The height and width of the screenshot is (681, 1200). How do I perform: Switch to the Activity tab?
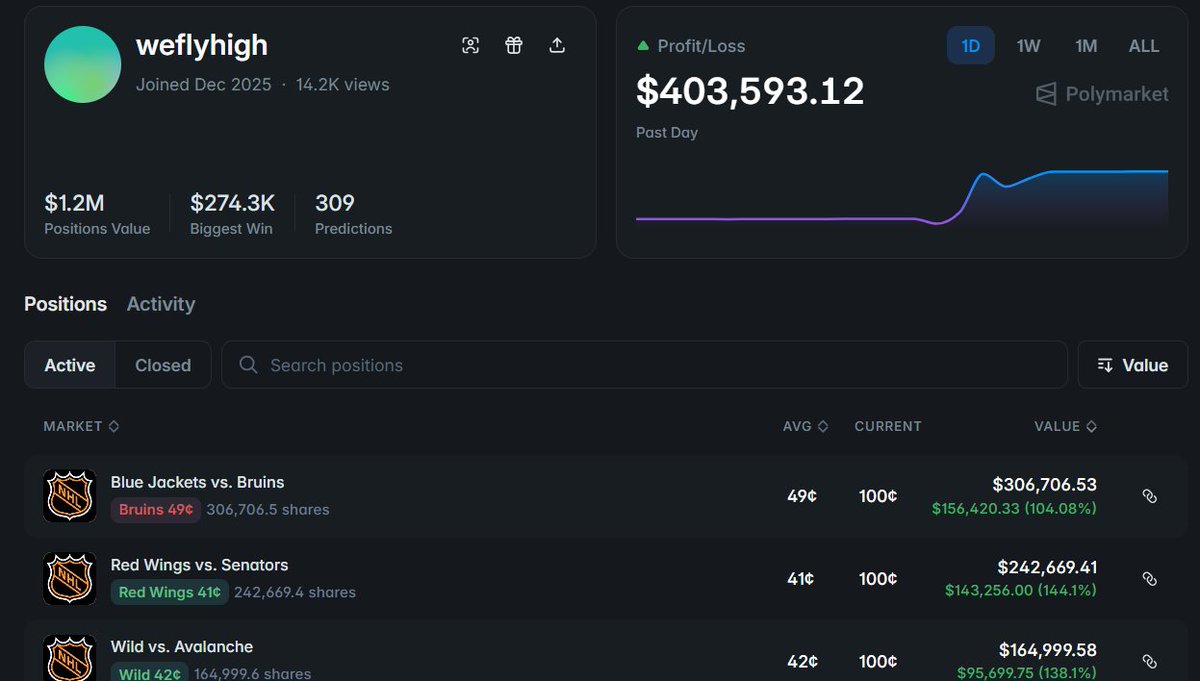pos(161,304)
